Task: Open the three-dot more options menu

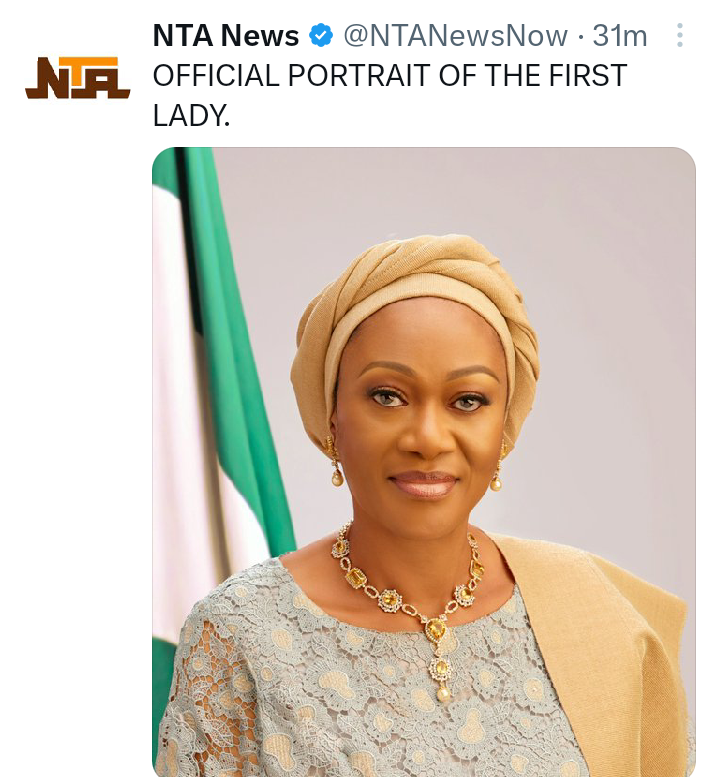Action: coord(680,37)
